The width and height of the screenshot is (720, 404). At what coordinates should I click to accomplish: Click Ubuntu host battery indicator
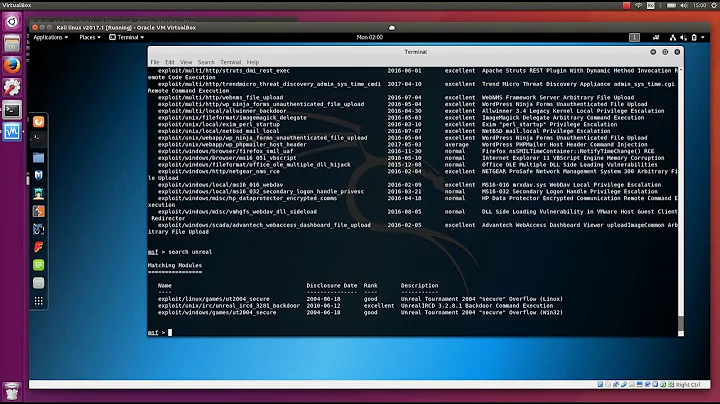point(671,6)
